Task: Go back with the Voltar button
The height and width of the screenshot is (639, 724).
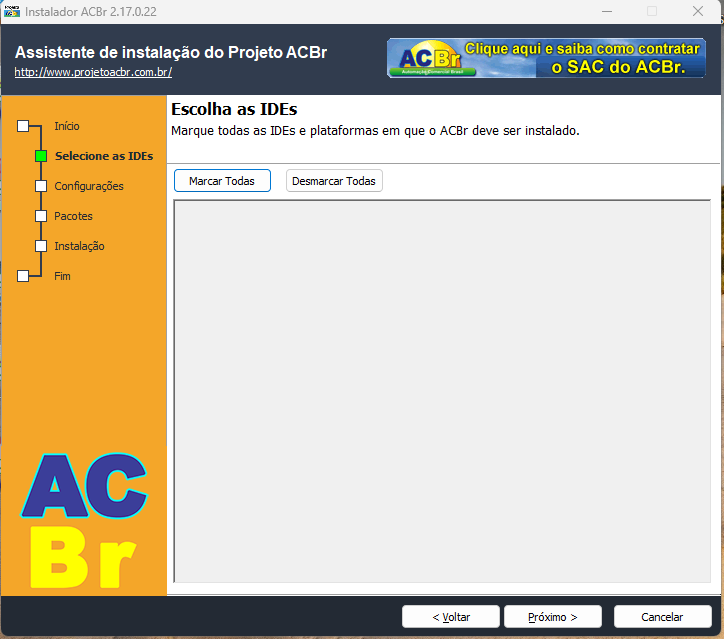Action: 451,617
